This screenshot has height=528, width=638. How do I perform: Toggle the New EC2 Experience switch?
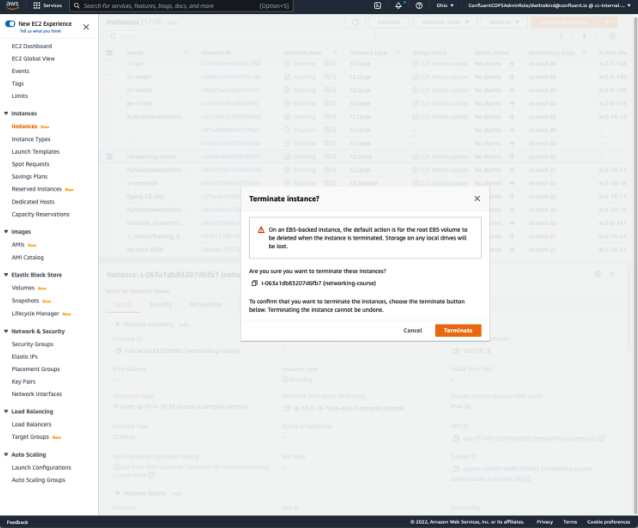pyautogui.click(x=10, y=24)
